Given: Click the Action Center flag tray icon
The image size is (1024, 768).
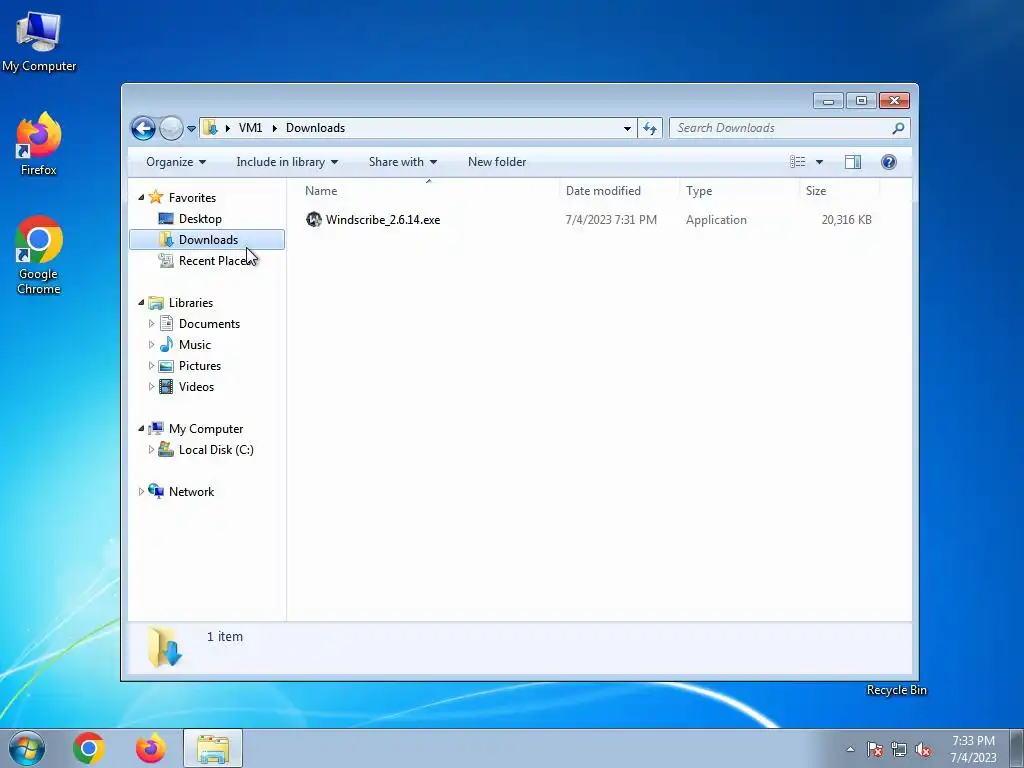Looking at the screenshot, I should [x=875, y=749].
